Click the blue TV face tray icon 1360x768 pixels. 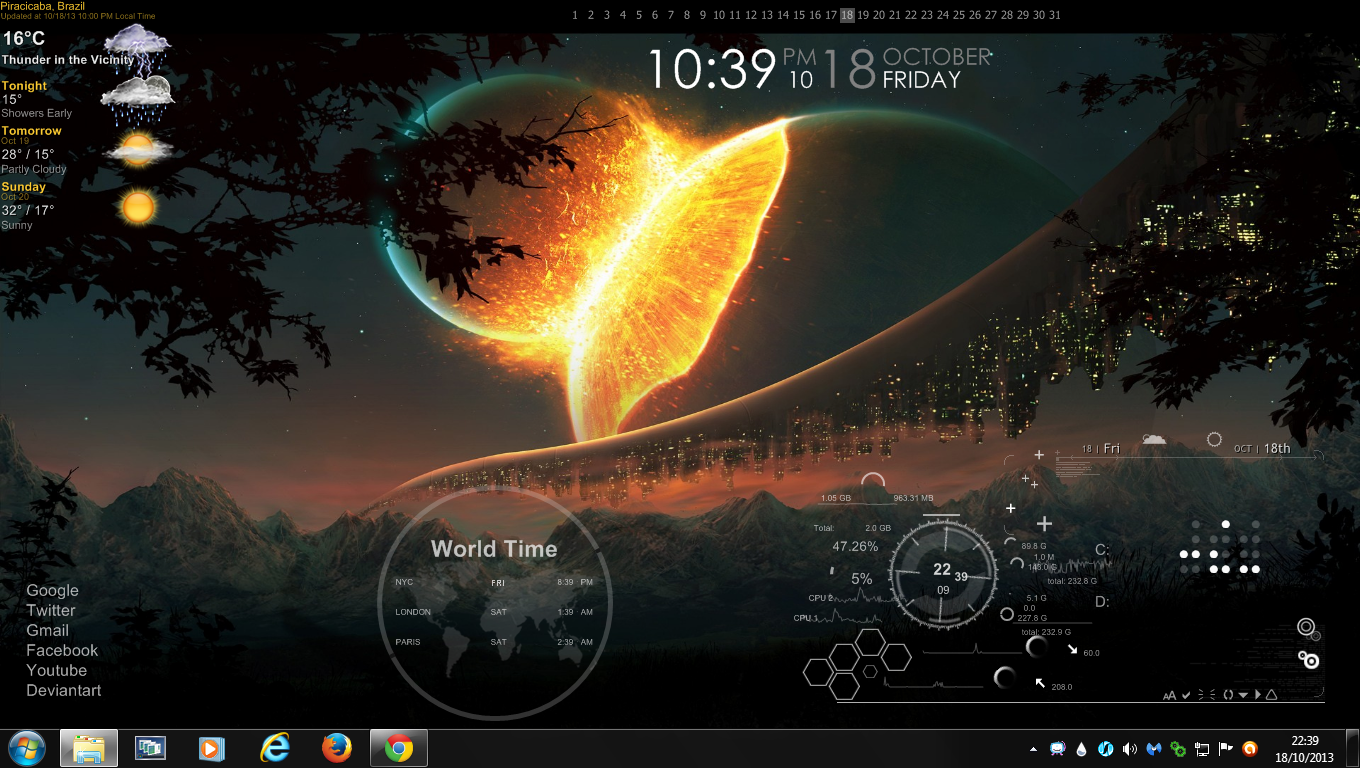point(1057,748)
